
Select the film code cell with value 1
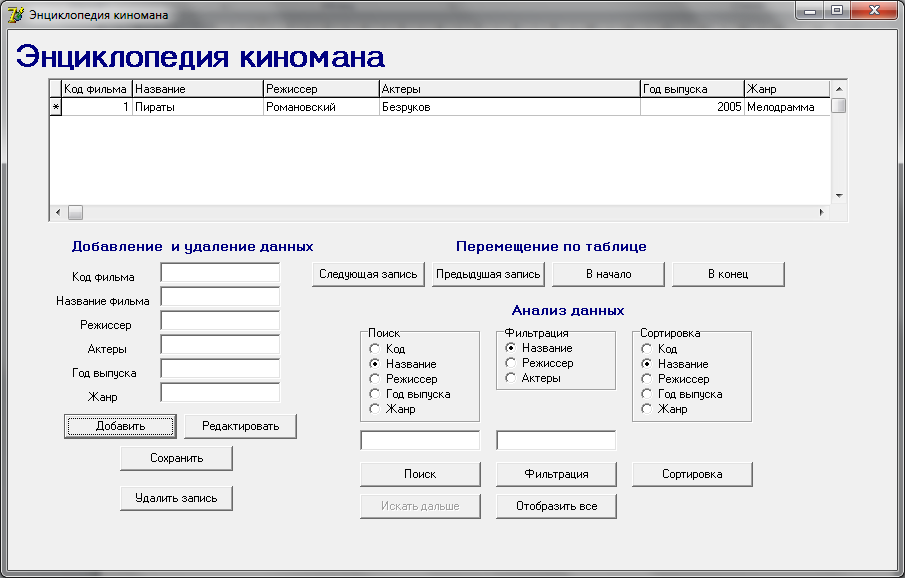(x=97, y=107)
